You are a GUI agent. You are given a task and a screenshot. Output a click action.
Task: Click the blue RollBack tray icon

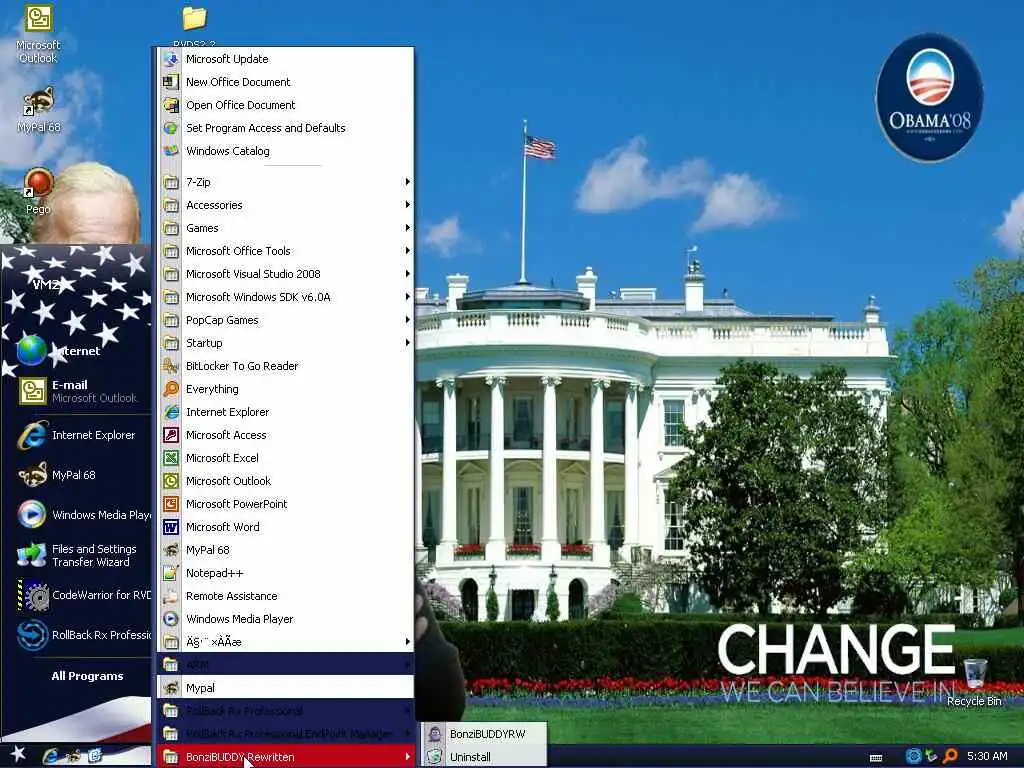913,756
